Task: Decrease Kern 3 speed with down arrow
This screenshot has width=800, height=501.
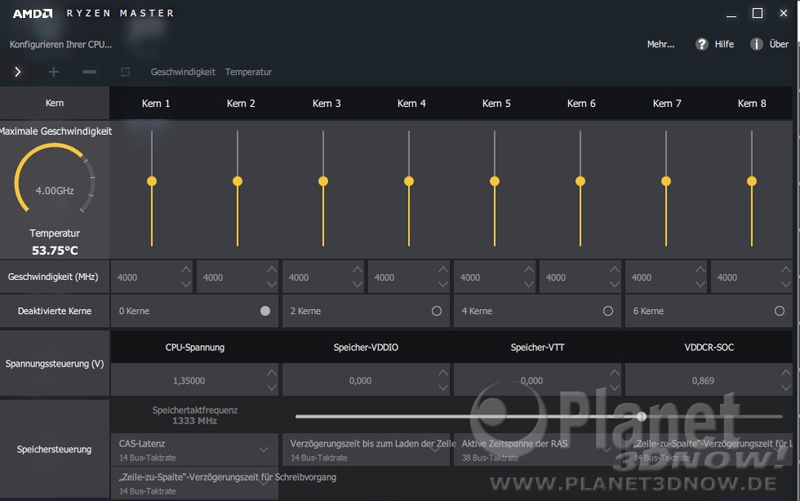Action: (x=358, y=285)
